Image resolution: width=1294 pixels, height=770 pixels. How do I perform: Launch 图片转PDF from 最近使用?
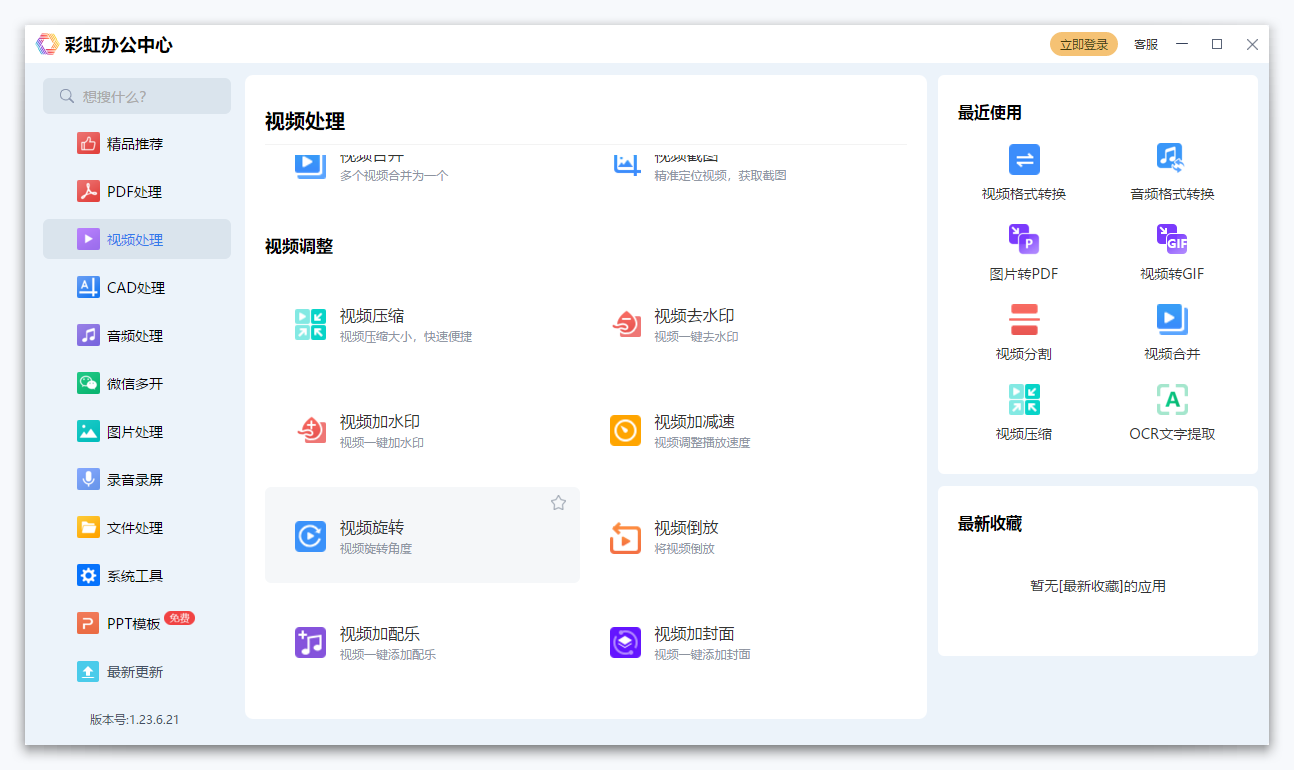(1024, 253)
